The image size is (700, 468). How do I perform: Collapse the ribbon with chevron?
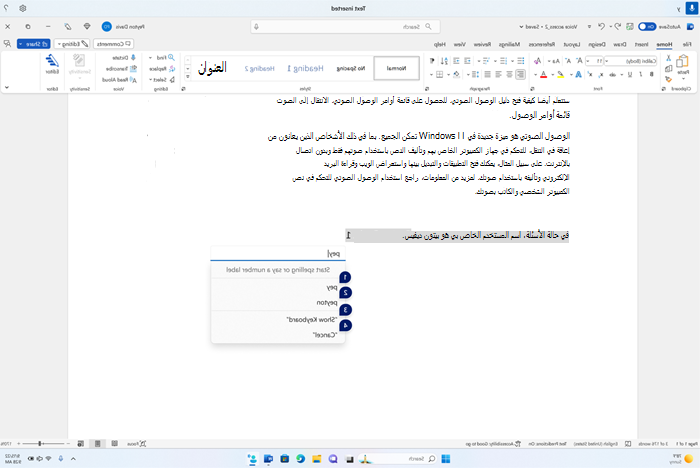click(x=7, y=87)
